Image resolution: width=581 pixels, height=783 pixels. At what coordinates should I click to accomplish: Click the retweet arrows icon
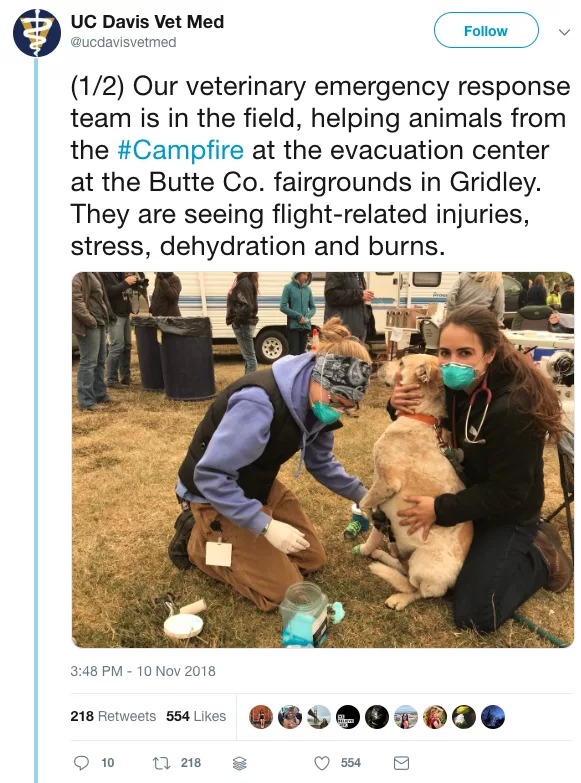[x=160, y=763]
